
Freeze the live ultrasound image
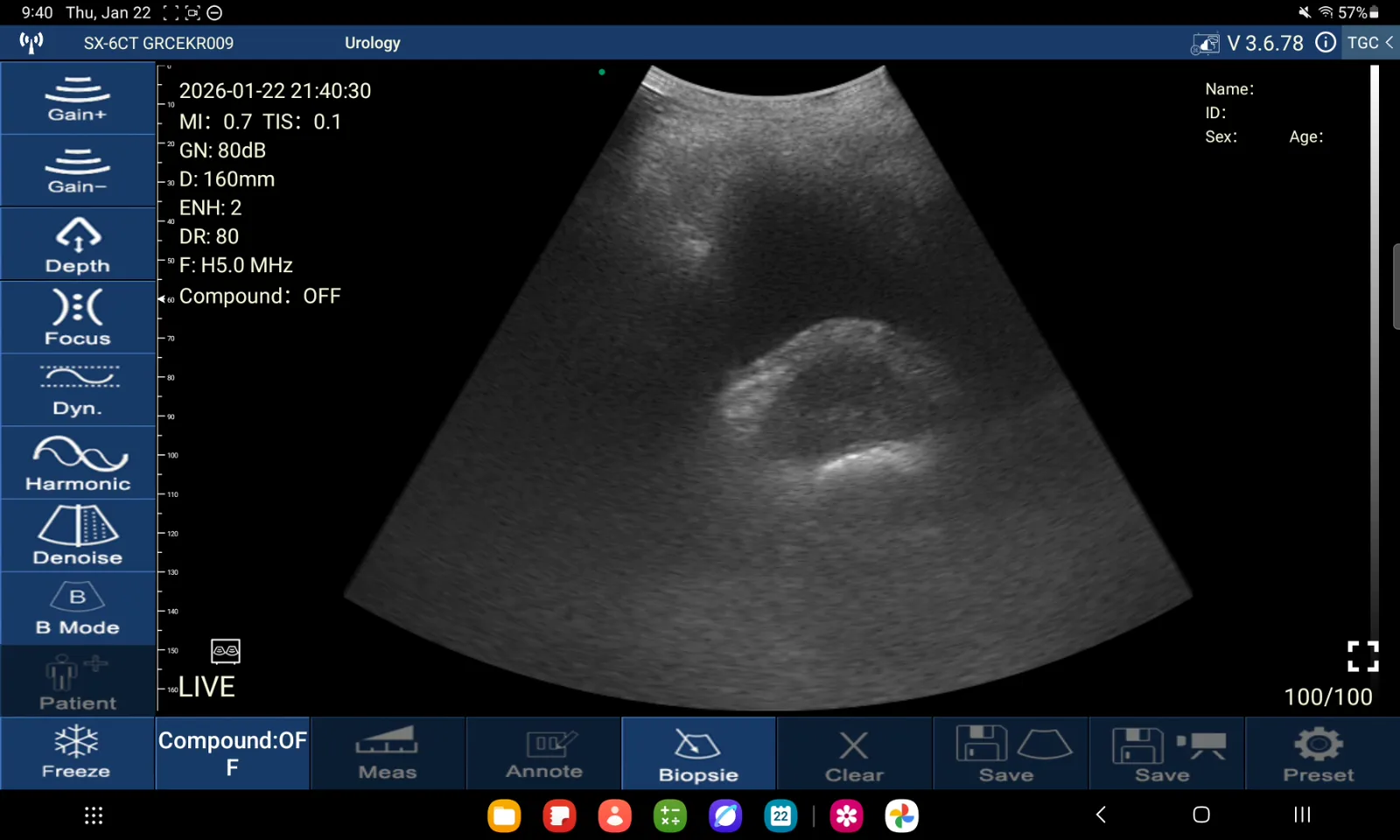77,753
